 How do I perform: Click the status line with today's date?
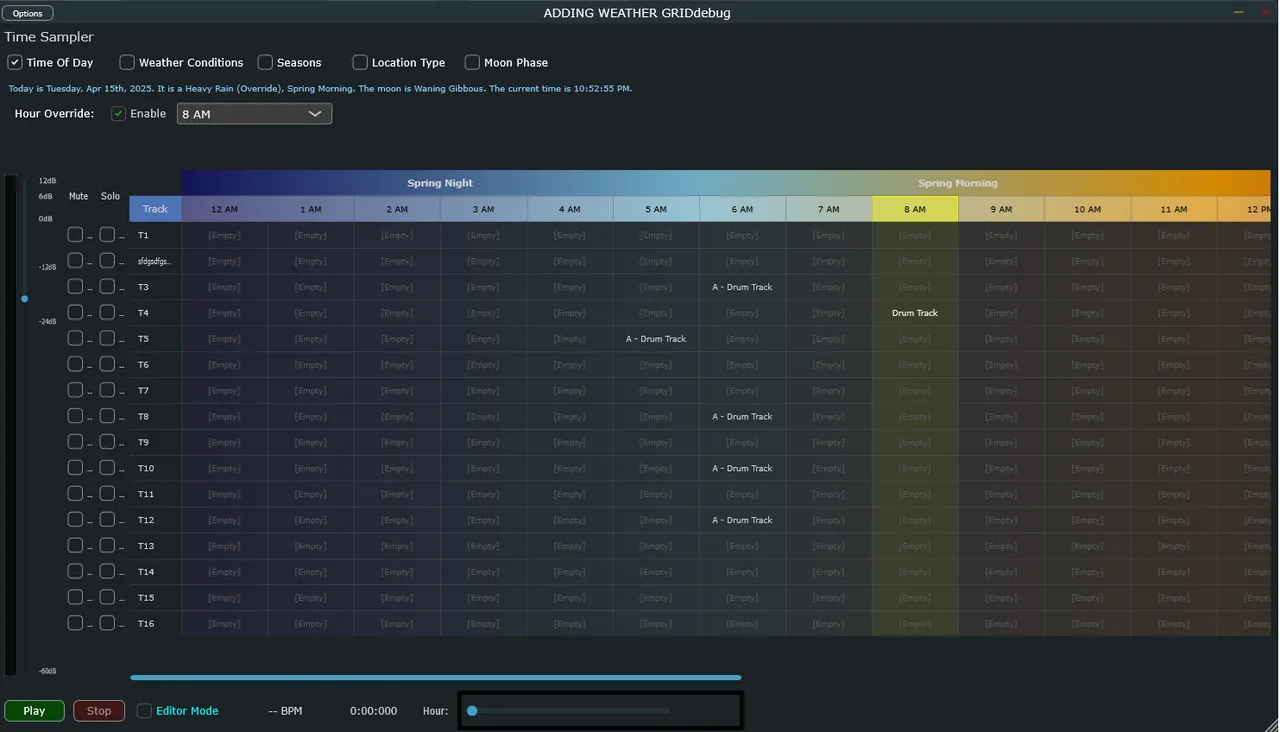pyautogui.click(x=320, y=88)
